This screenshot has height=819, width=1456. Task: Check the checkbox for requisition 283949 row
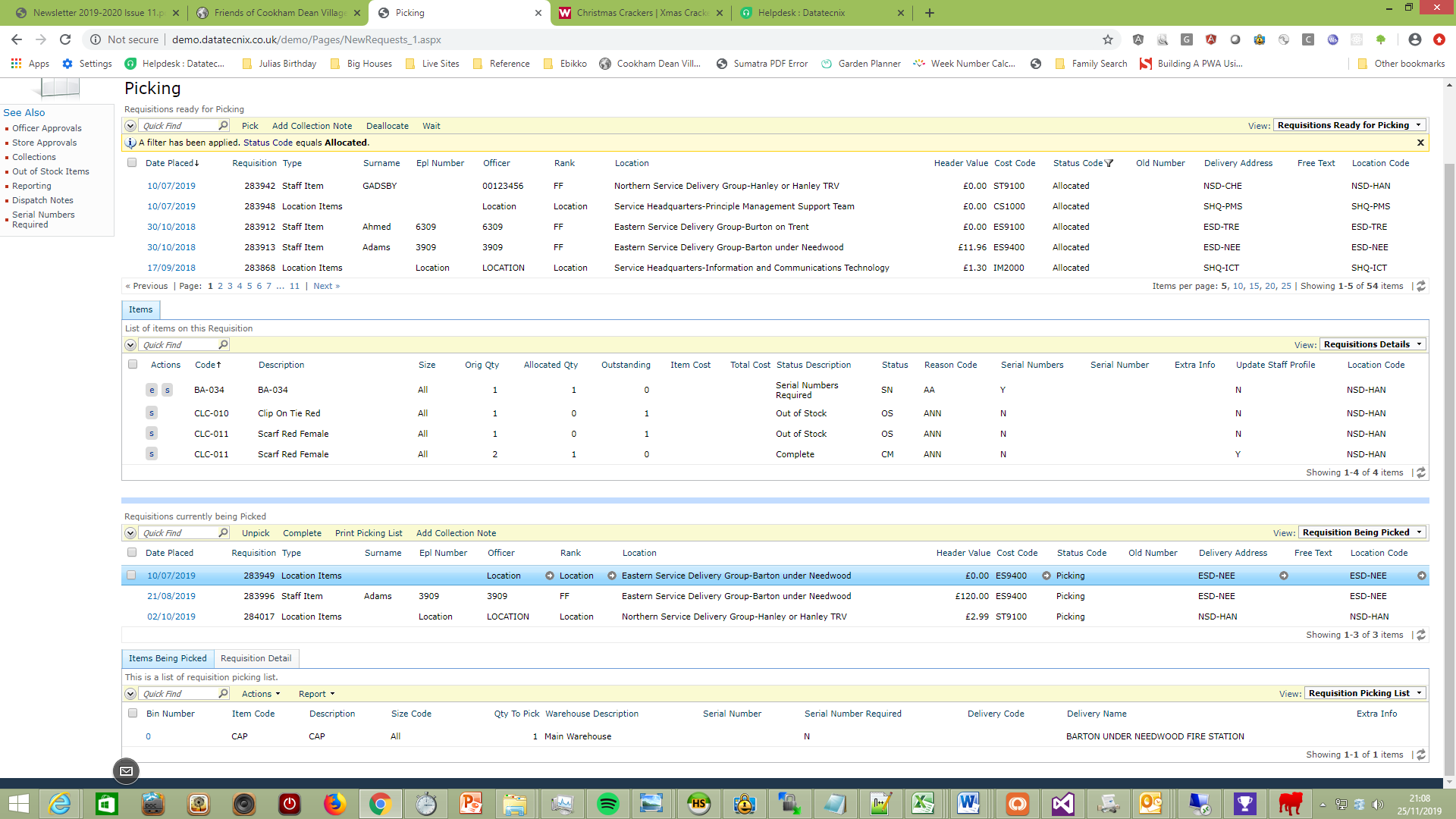(x=132, y=576)
